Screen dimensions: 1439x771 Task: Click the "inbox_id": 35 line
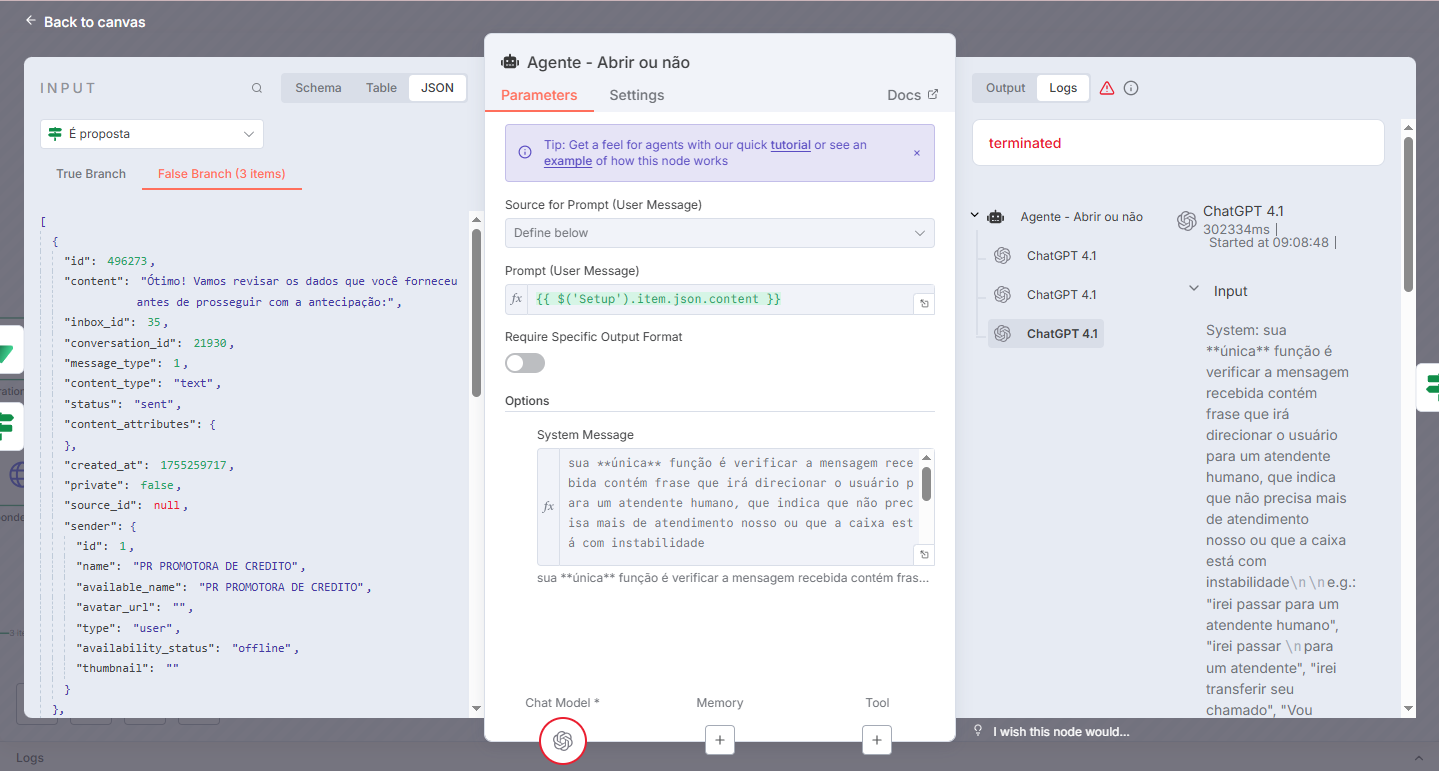tap(117, 322)
